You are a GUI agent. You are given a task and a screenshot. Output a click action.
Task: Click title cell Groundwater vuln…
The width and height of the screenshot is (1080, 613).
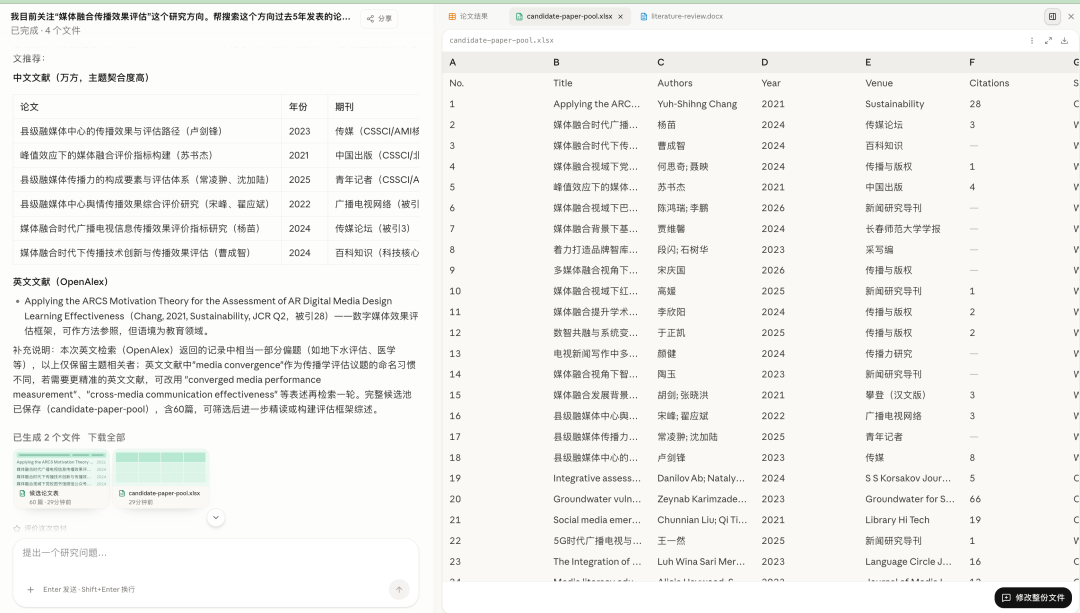pyautogui.click(x=597, y=499)
